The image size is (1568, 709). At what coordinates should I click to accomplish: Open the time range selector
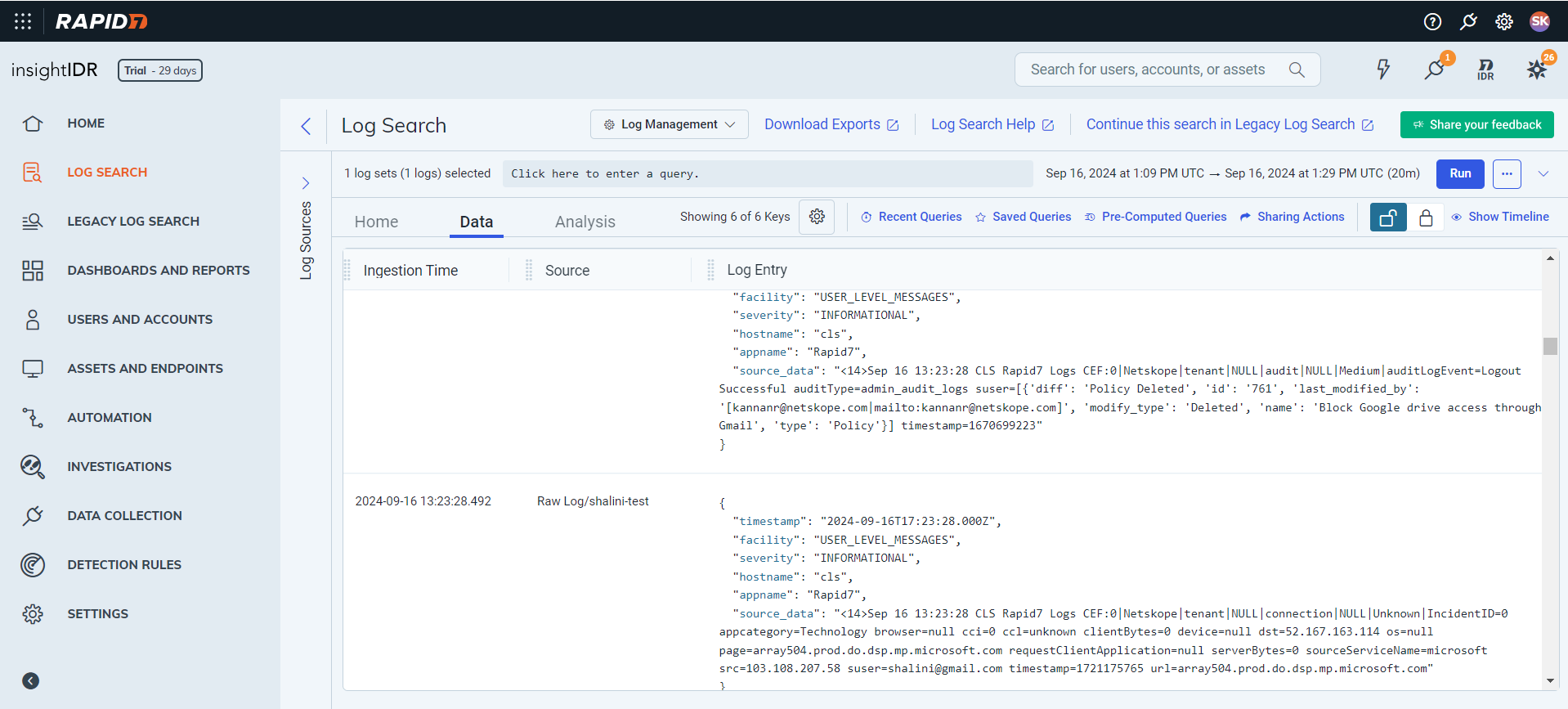[1233, 173]
